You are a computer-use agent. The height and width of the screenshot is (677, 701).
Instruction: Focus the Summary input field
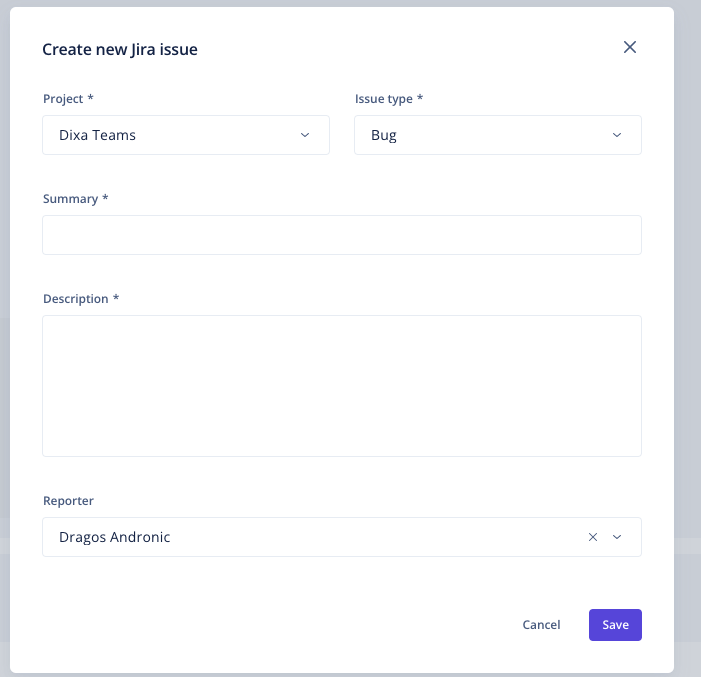(342, 235)
